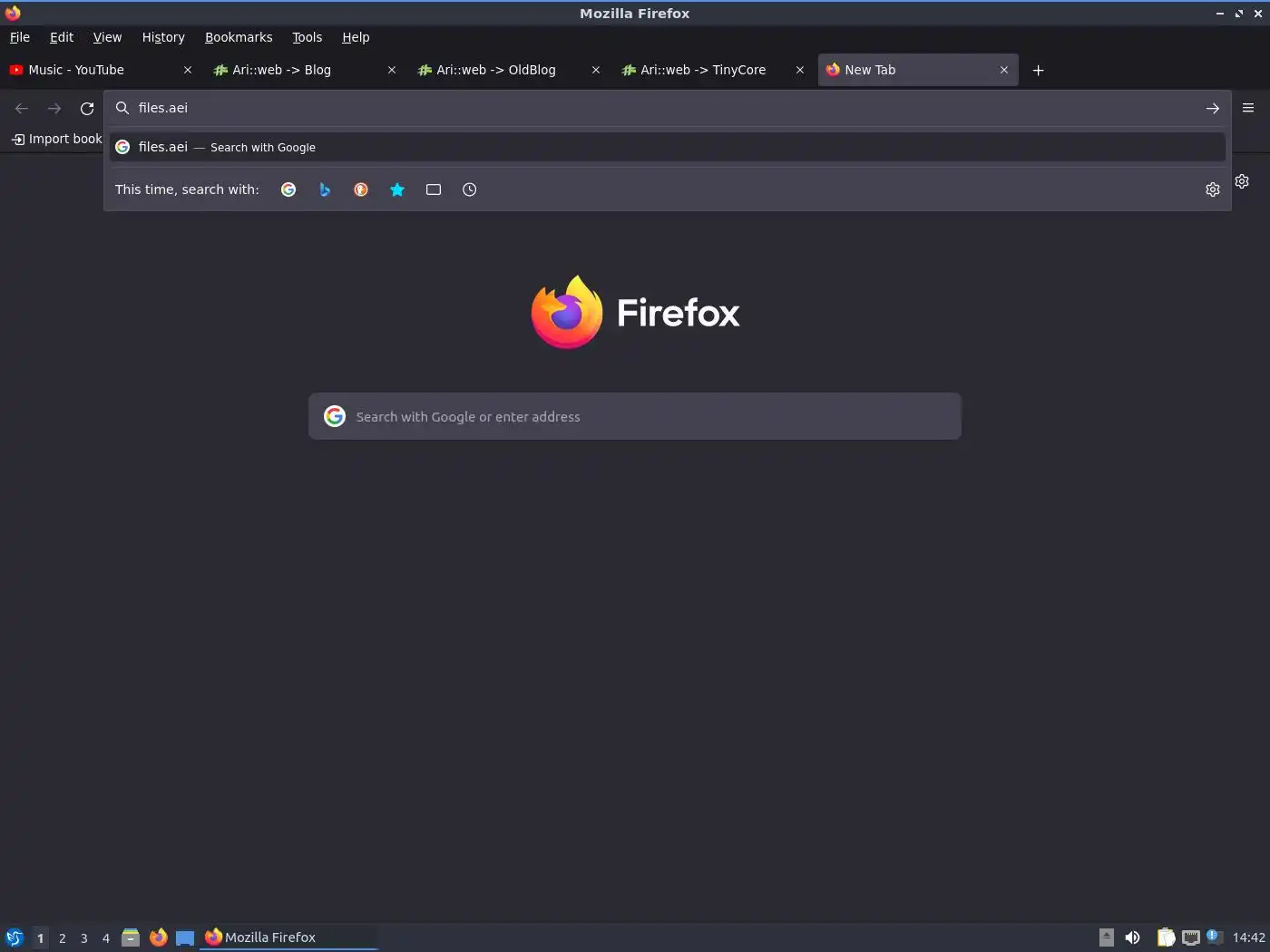Switch to workspace 1
Viewport: 1270px width, 952px height.
click(40, 937)
